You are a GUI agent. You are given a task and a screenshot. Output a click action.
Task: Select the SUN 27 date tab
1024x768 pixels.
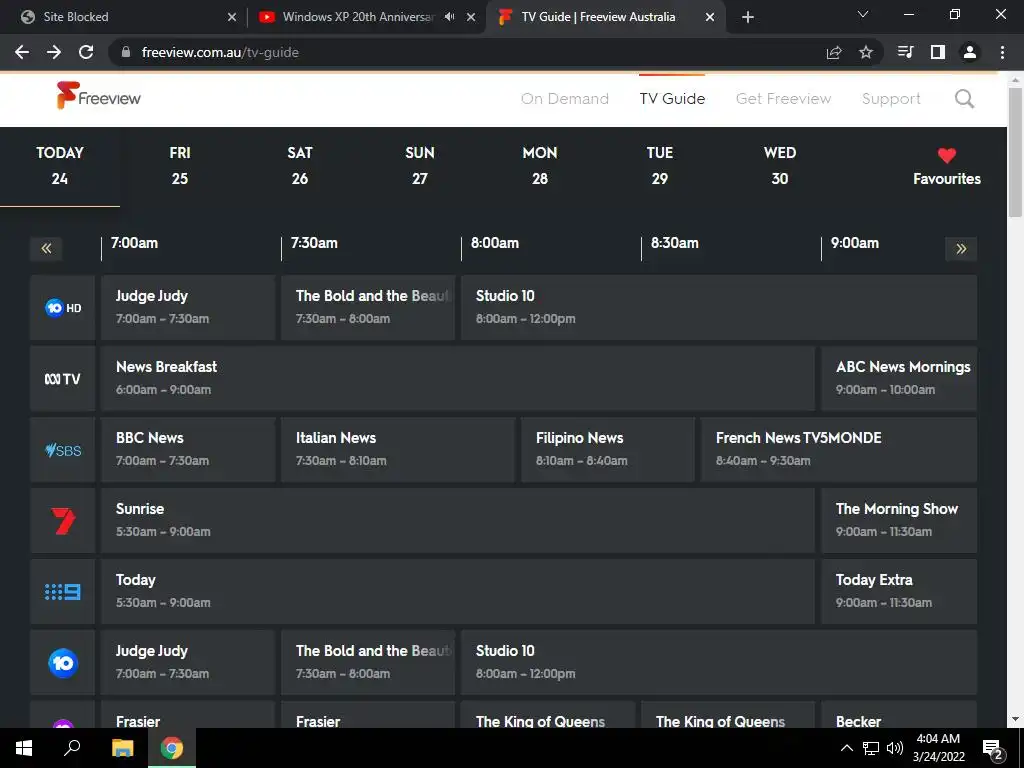[419, 165]
